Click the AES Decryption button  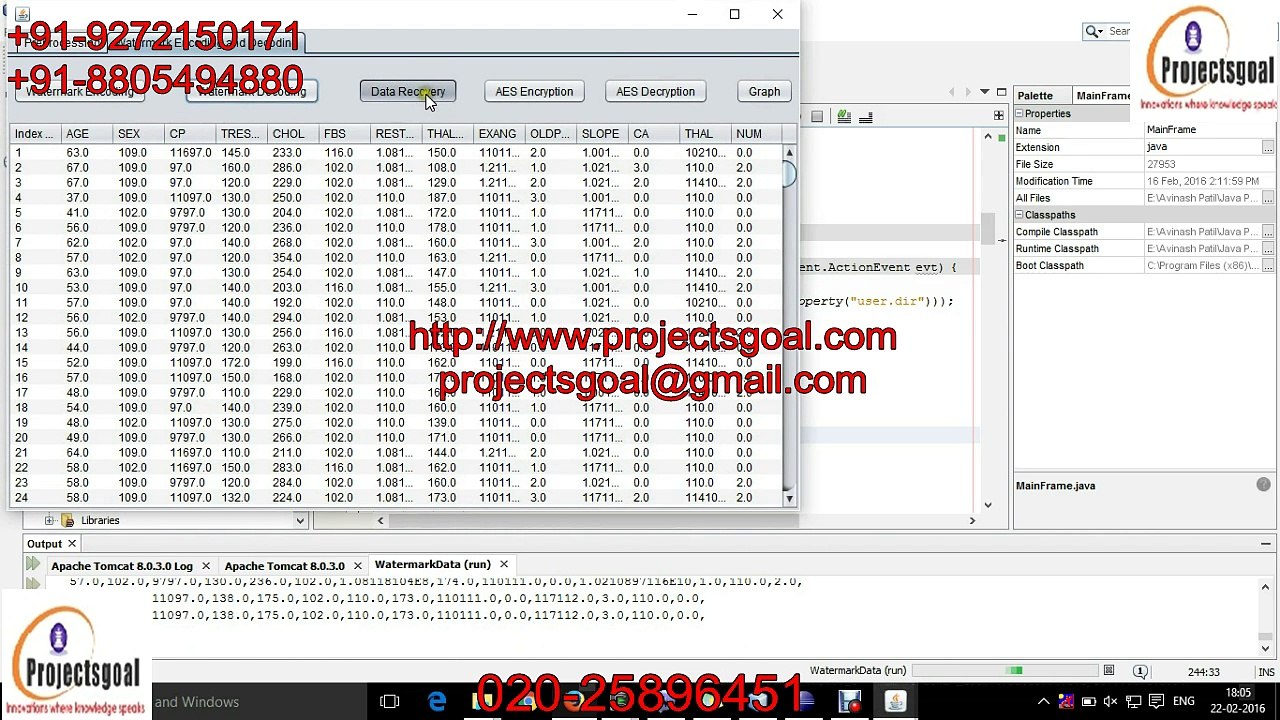[655, 91]
